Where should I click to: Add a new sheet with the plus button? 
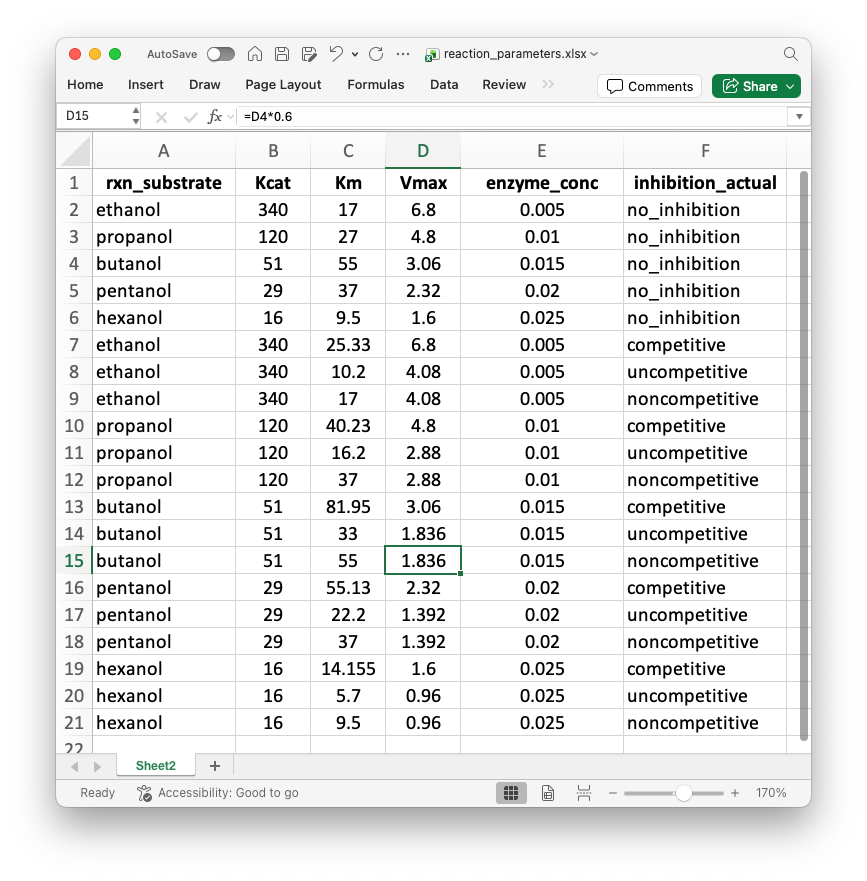[x=214, y=765]
